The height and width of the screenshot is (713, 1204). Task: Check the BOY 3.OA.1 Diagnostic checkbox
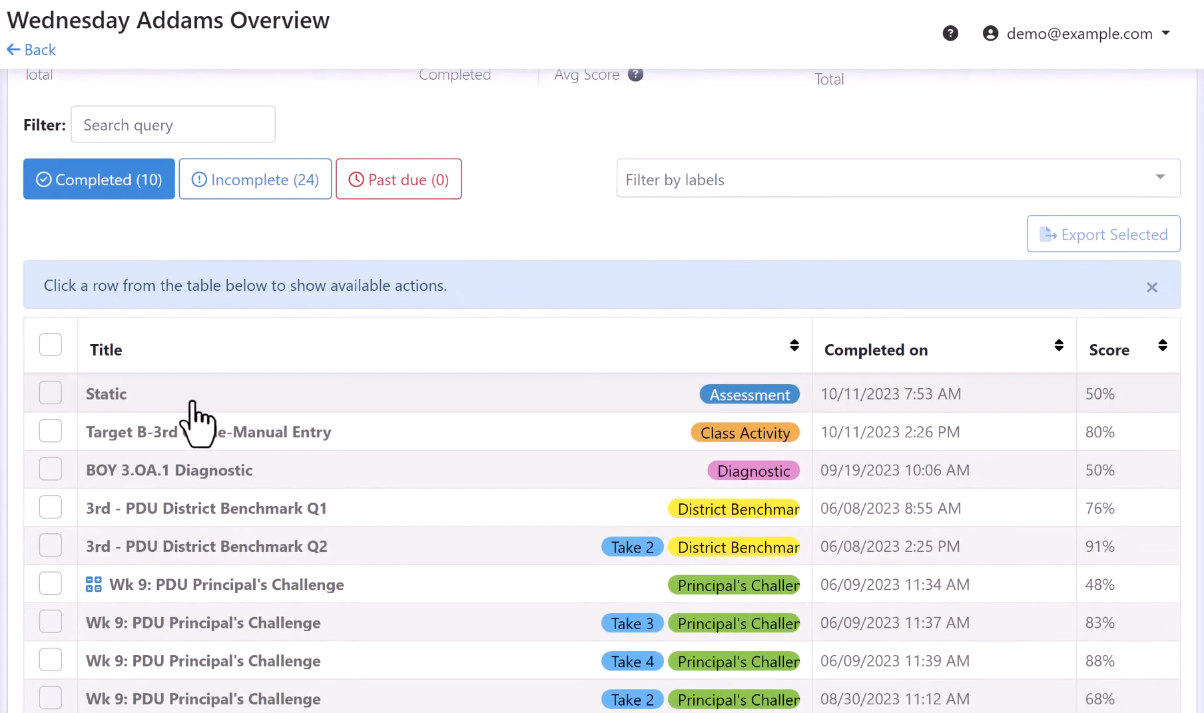[x=50, y=469]
